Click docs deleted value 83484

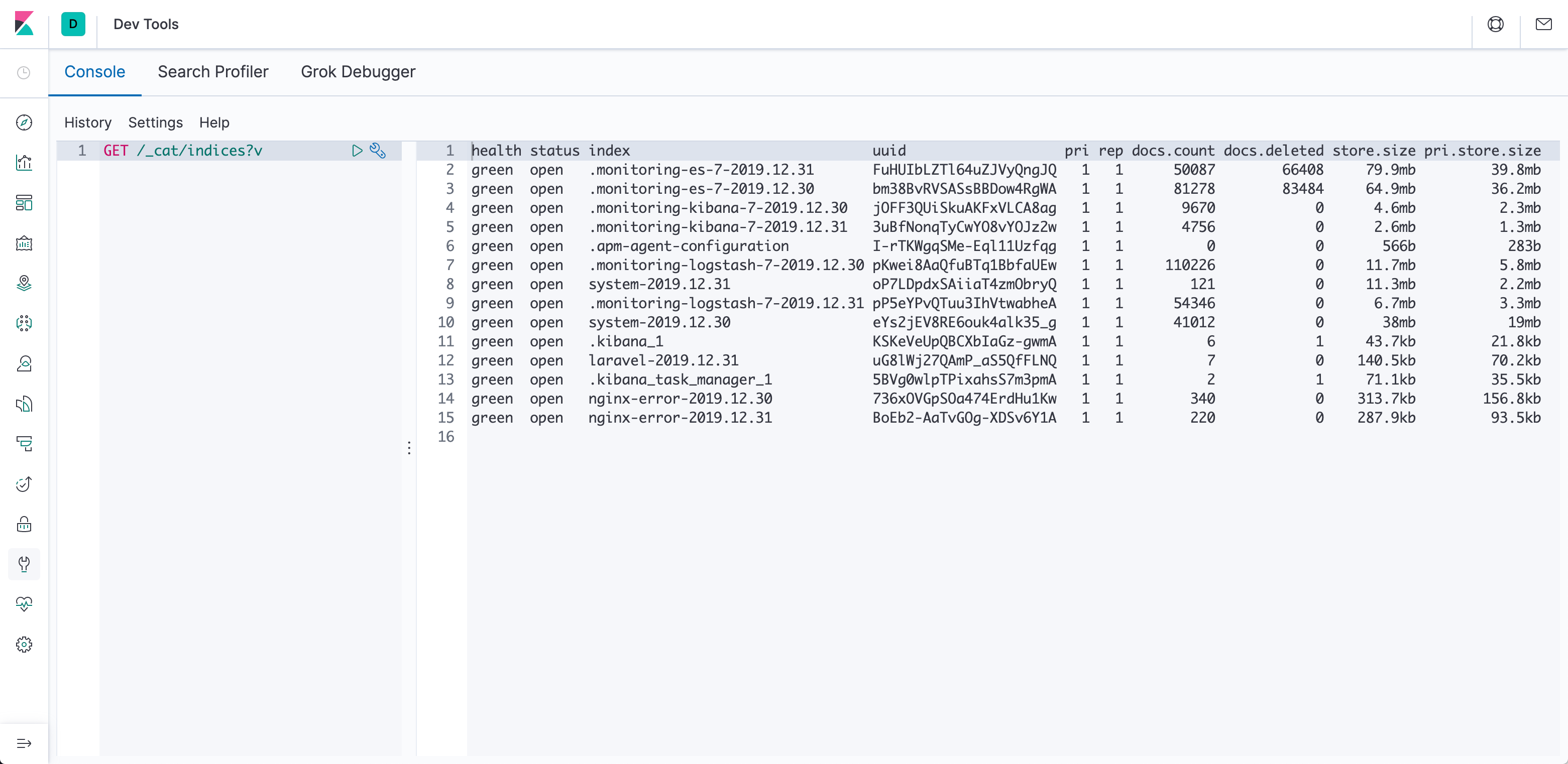[1303, 189]
